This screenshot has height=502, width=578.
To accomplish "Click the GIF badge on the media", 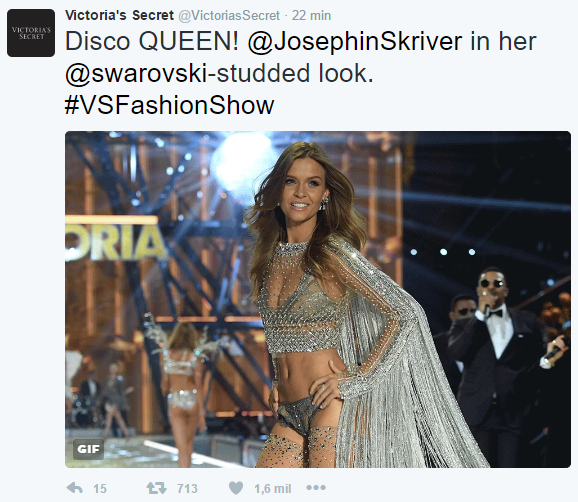I will tap(88, 449).
